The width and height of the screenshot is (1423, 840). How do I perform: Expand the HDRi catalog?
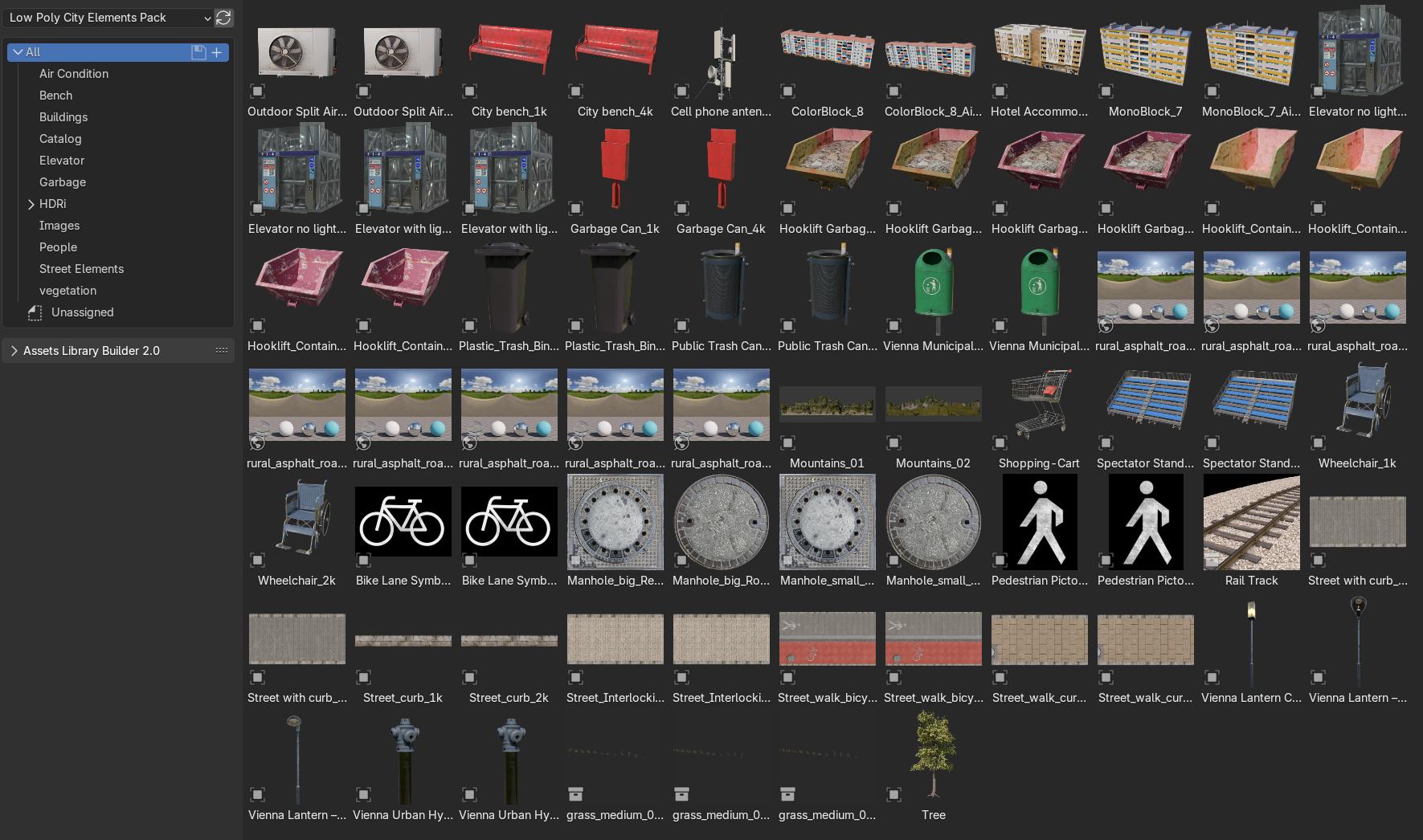31,204
